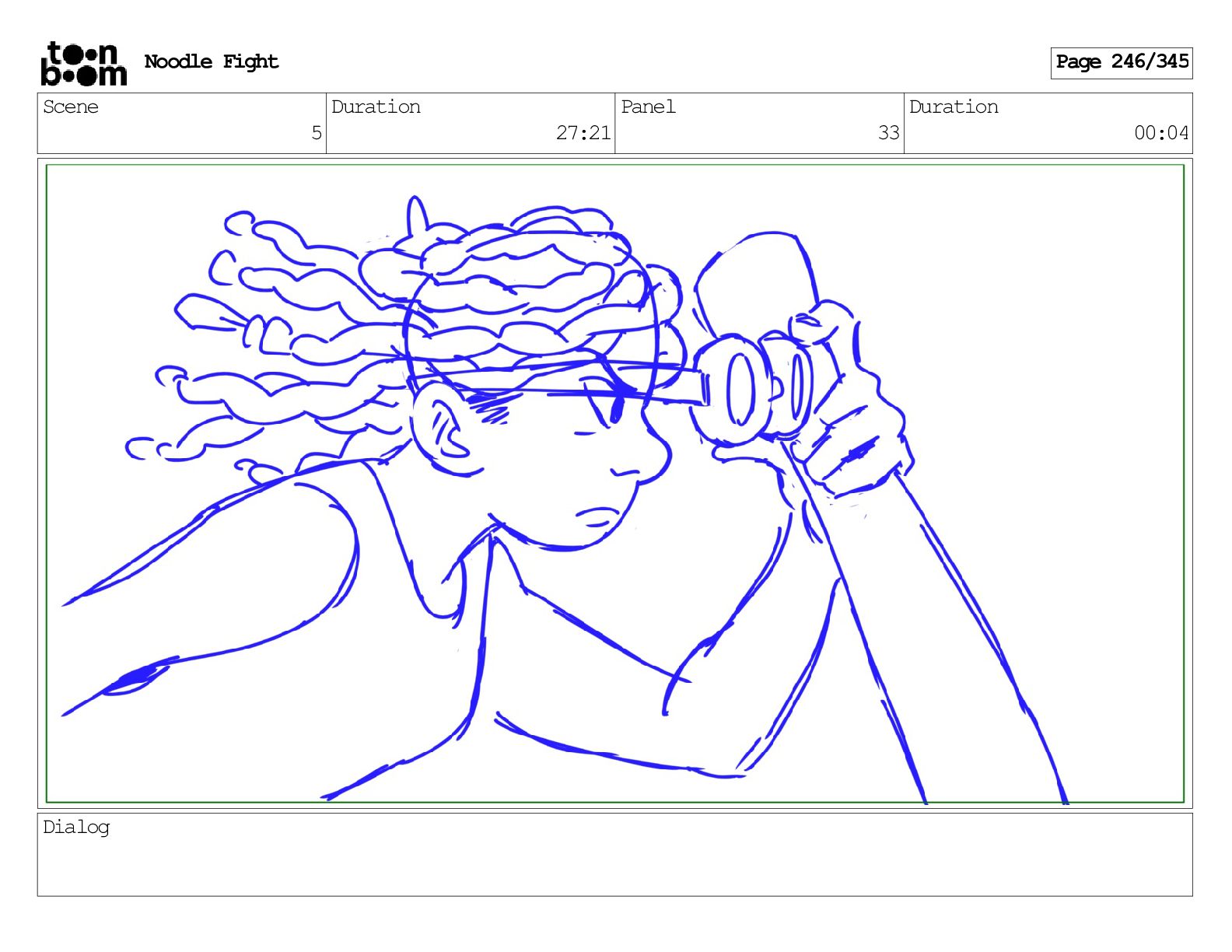The image size is (1232, 952).
Task: Select the 'Noodle Fight' project title
Action: coord(211,61)
